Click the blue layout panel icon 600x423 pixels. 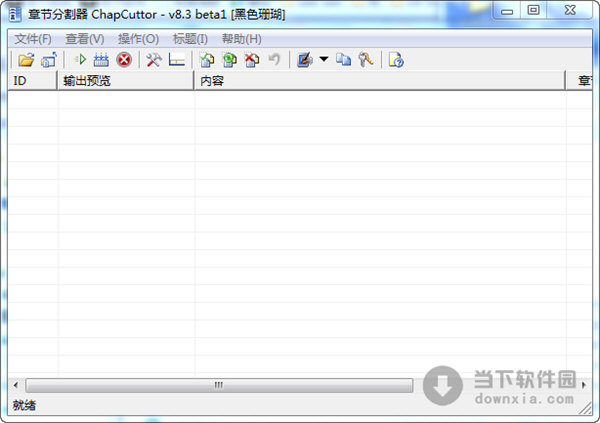pos(177,60)
